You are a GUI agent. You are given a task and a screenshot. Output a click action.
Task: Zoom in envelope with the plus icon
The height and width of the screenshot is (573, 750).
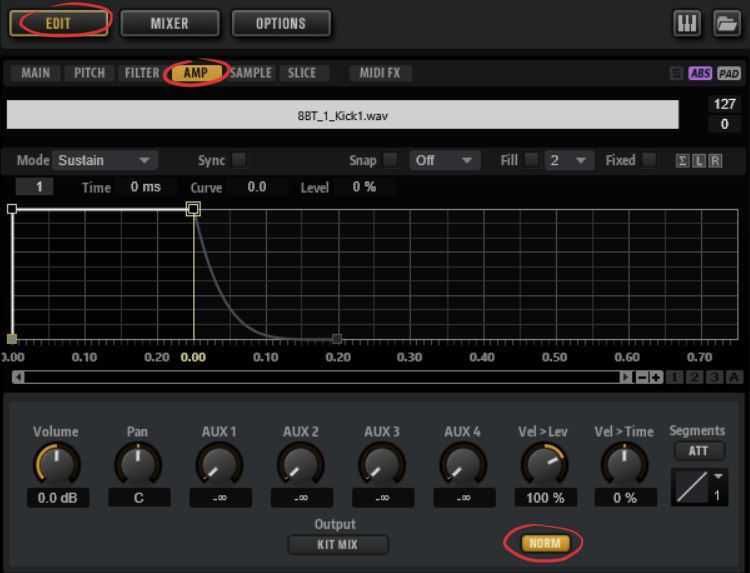pos(656,377)
